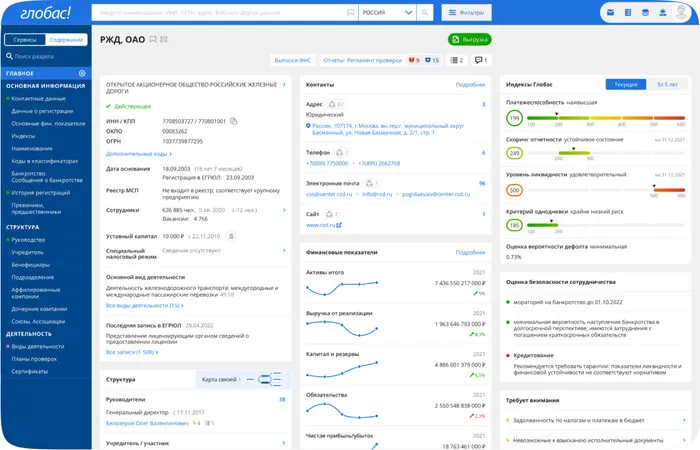Viewport: 700px width, 450px height.
Task: Open Бенефициары in sidebar
Action: (30, 265)
